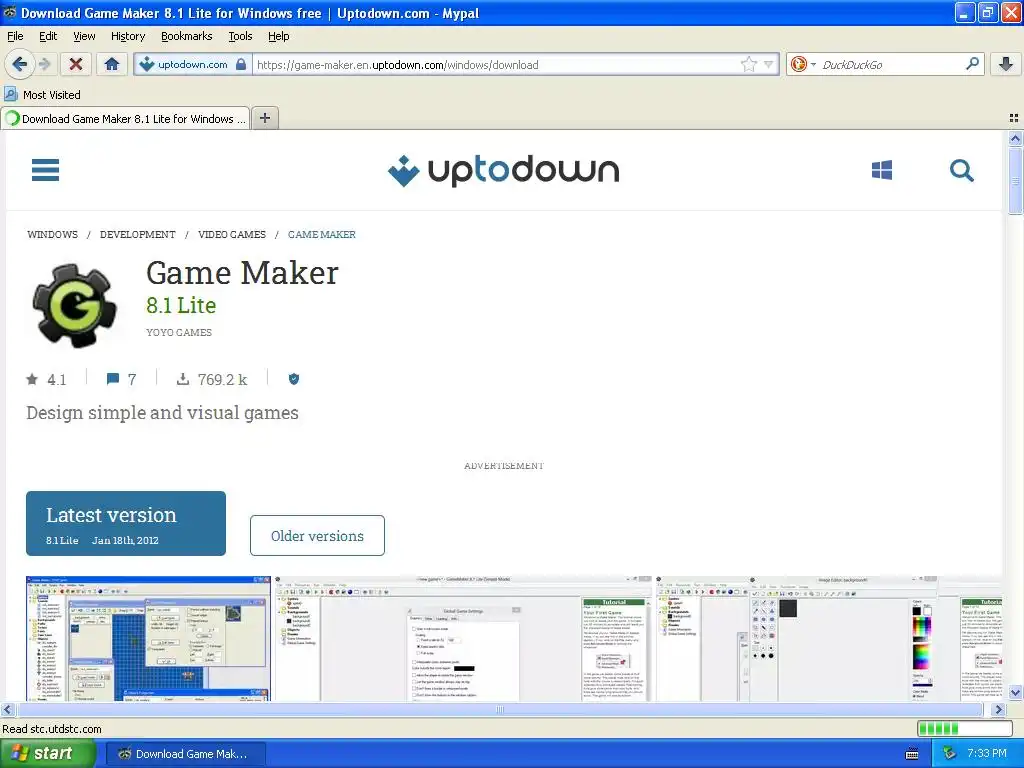The height and width of the screenshot is (768, 1024).
Task: Click the Windows platform icon
Action: pos(882,170)
